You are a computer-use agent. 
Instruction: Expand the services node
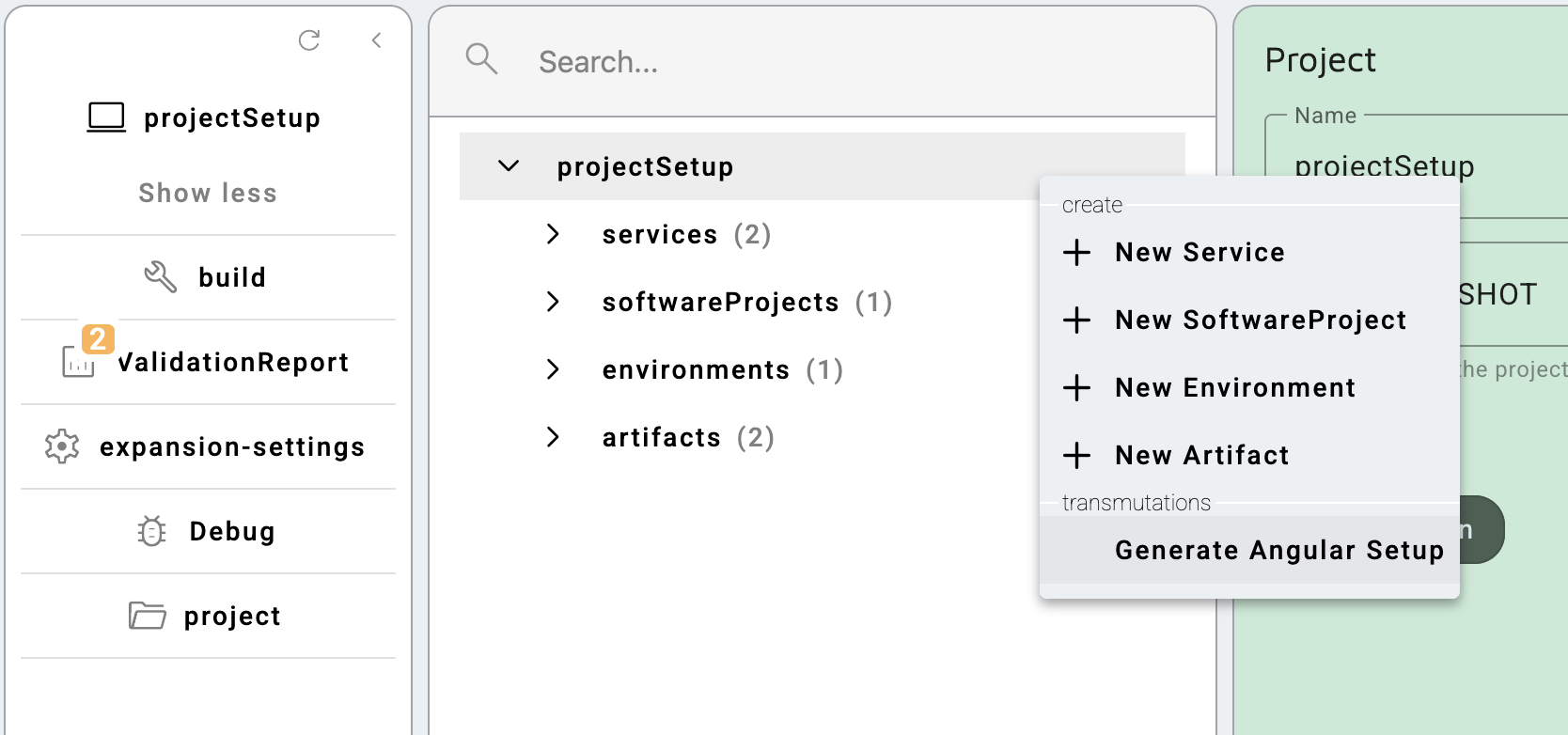click(x=553, y=234)
